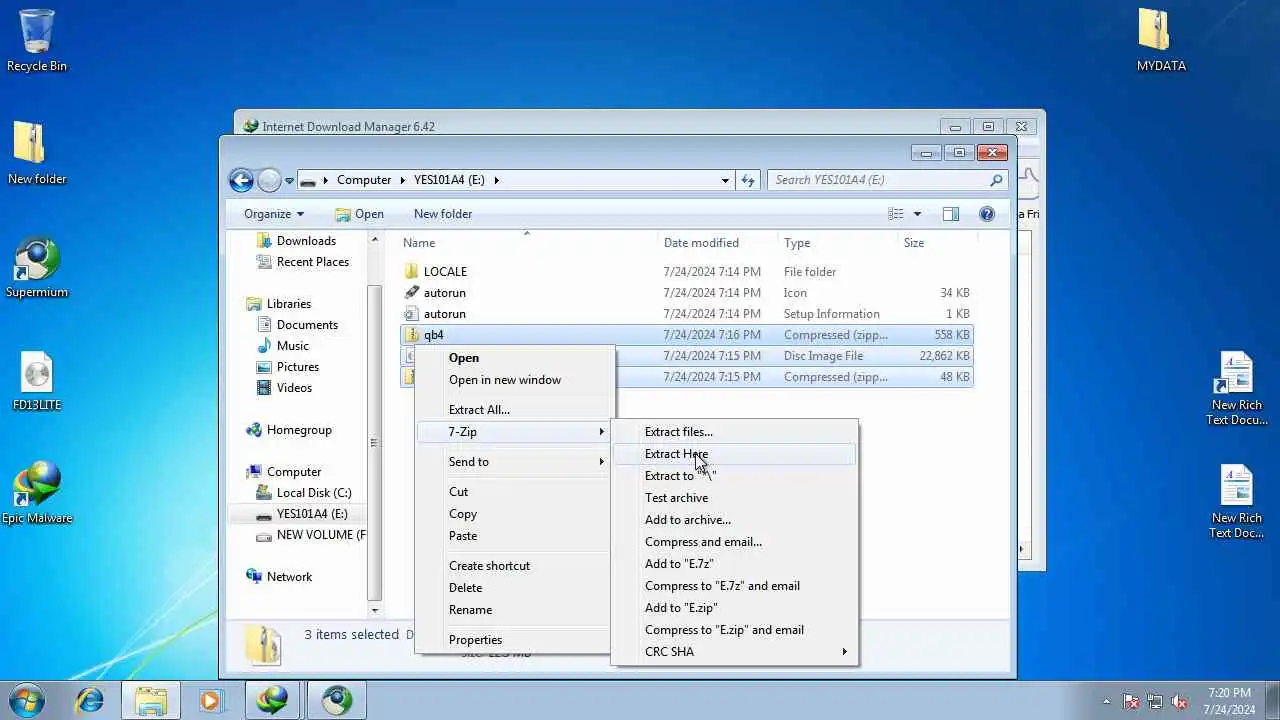
Task: Choose Add to "E.zip" option
Action: click(735, 608)
